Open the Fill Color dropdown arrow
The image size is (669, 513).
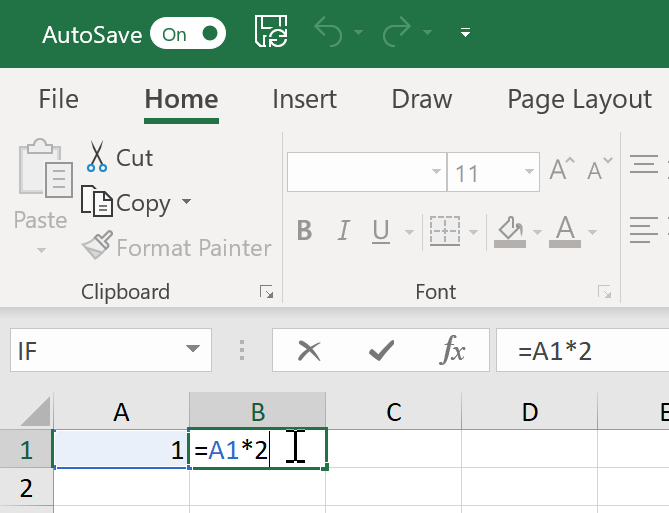pyautogui.click(x=538, y=232)
